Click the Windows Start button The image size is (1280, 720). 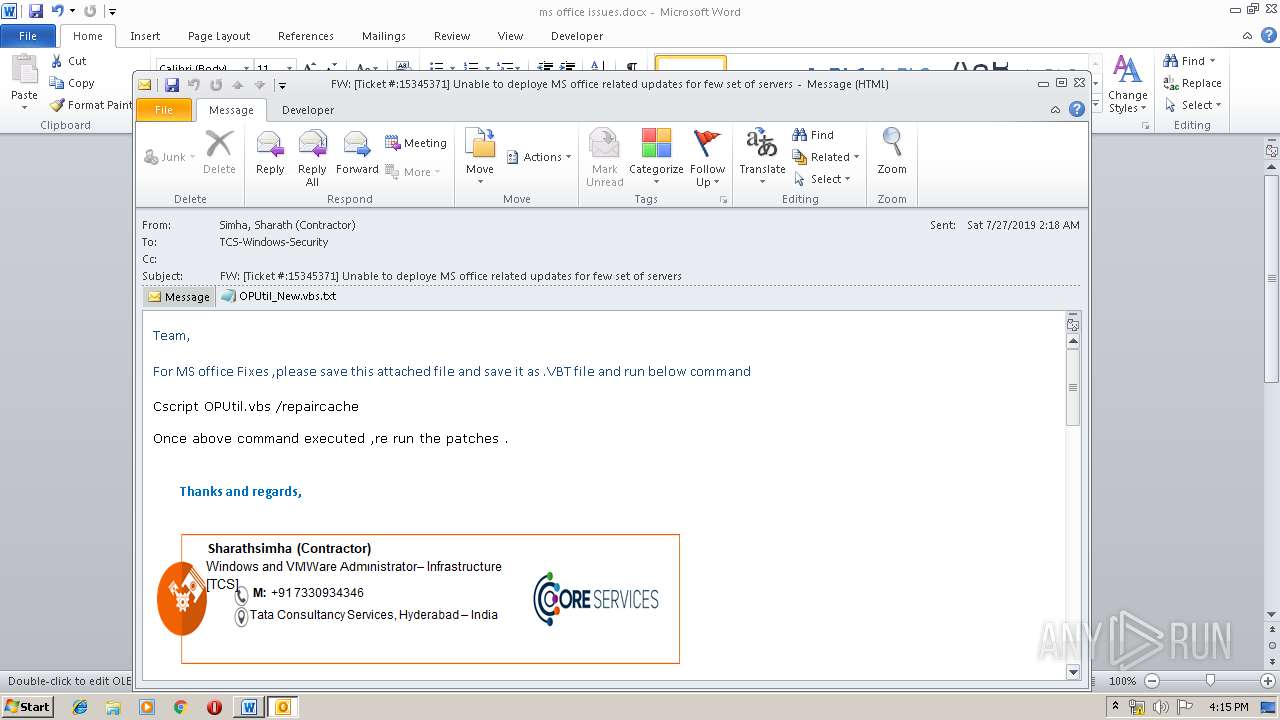28,707
